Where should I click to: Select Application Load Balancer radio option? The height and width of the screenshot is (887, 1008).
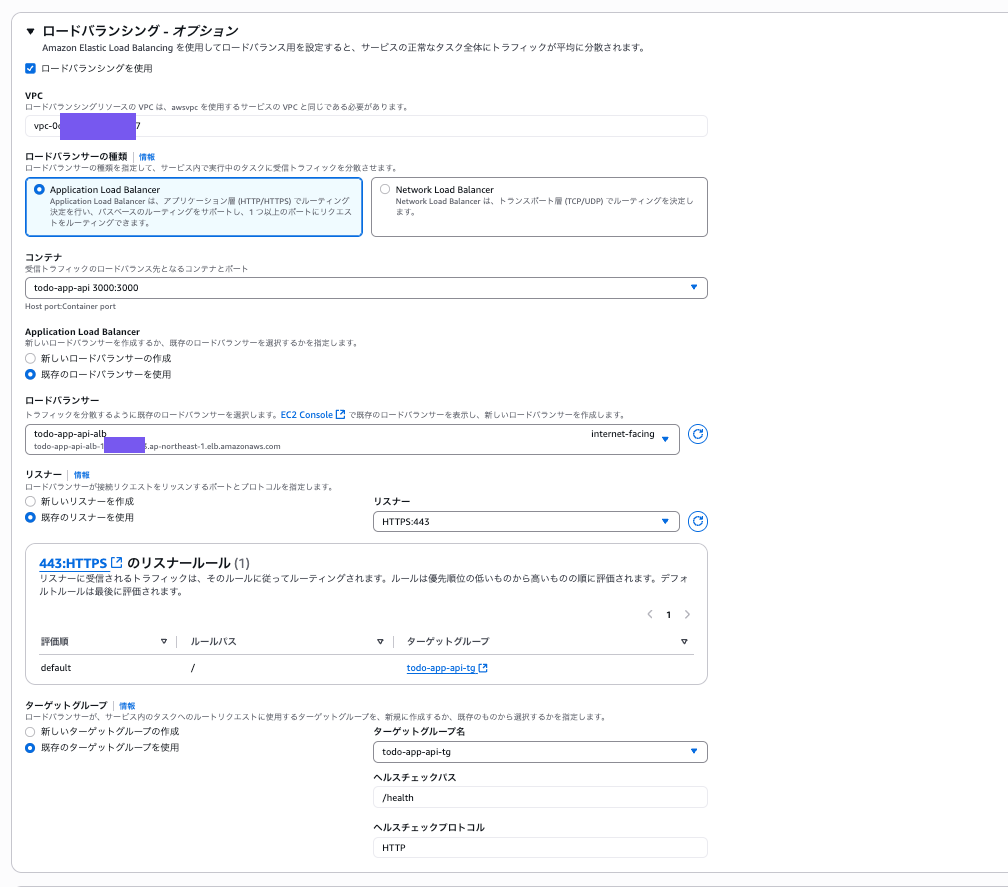[39, 190]
